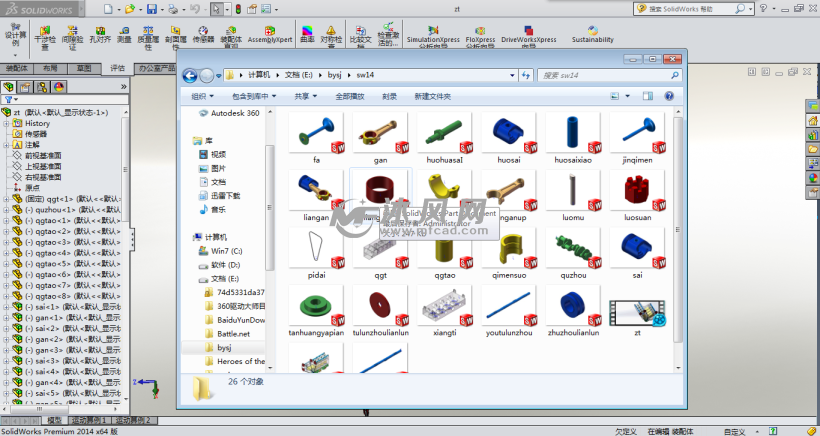This screenshot has width=820, height=436.
Task: Launch FloXpress analysis wizard
Action: click(480, 38)
